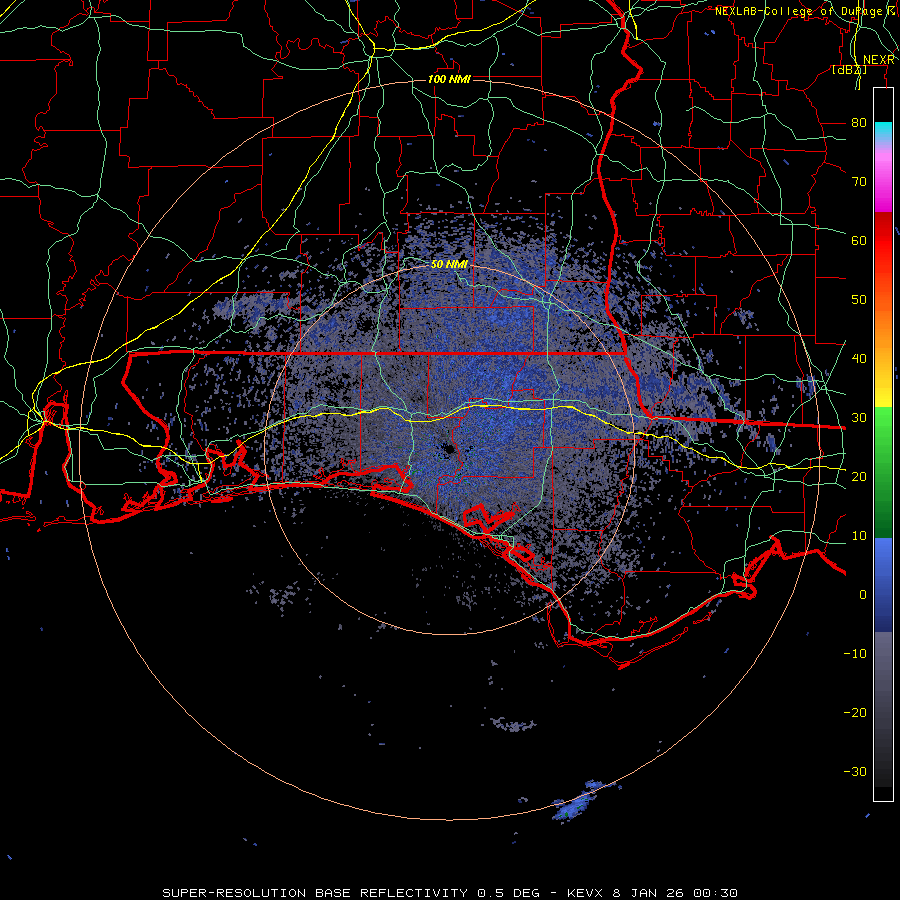Click the 50 dBZ value on the scale
The height and width of the screenshot is (900, 900).
tap(859, 300)
